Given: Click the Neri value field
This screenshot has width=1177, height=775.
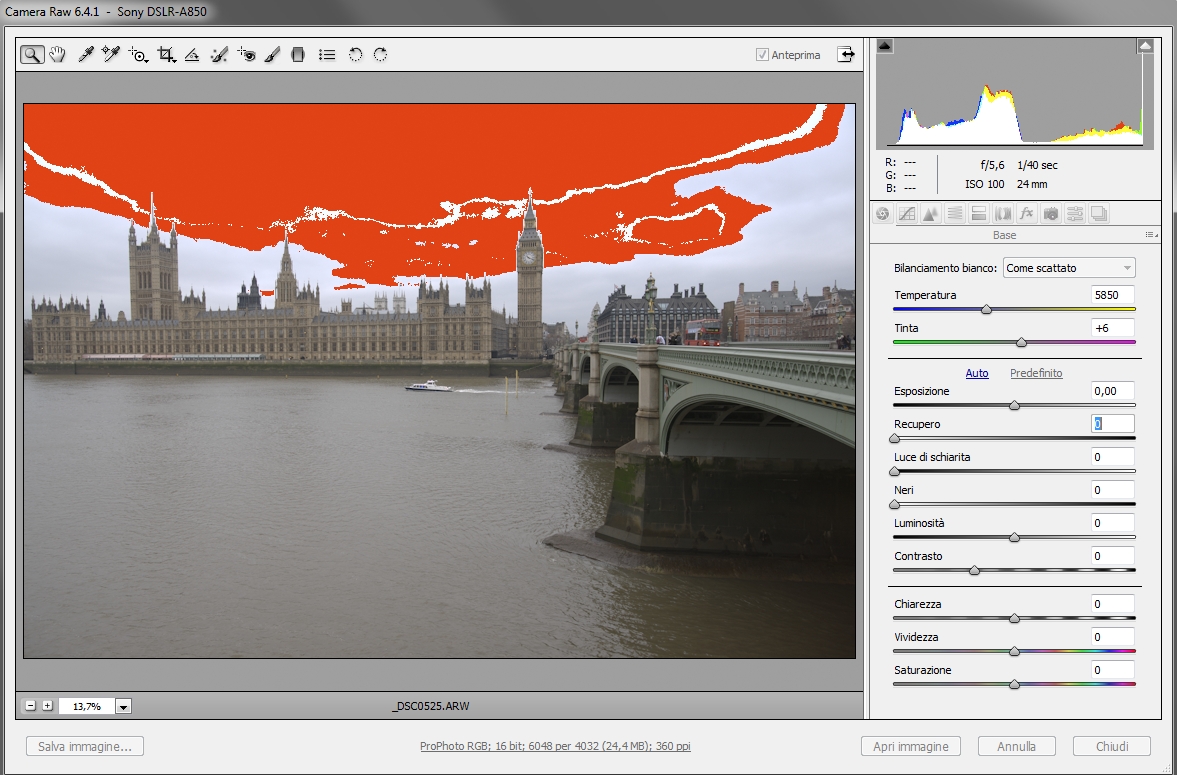Looking at the screenshot, I should point(1112,490).
